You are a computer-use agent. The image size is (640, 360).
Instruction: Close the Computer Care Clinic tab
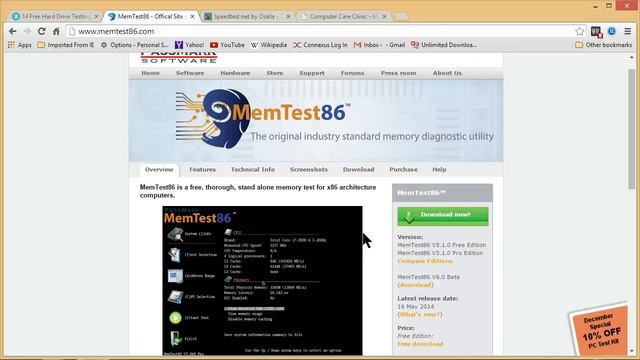[x=384, y=16]
